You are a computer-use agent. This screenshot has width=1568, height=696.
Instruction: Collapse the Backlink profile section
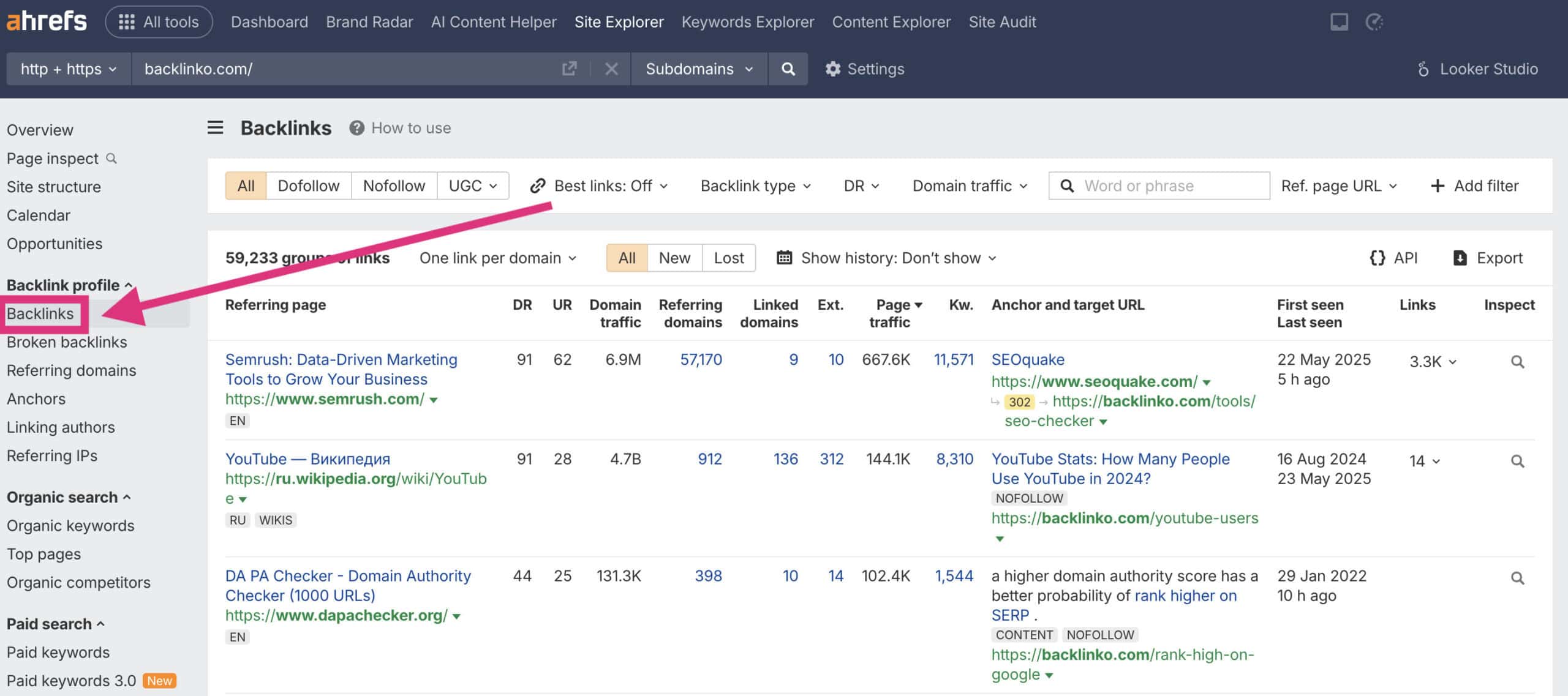coord(69,285)
